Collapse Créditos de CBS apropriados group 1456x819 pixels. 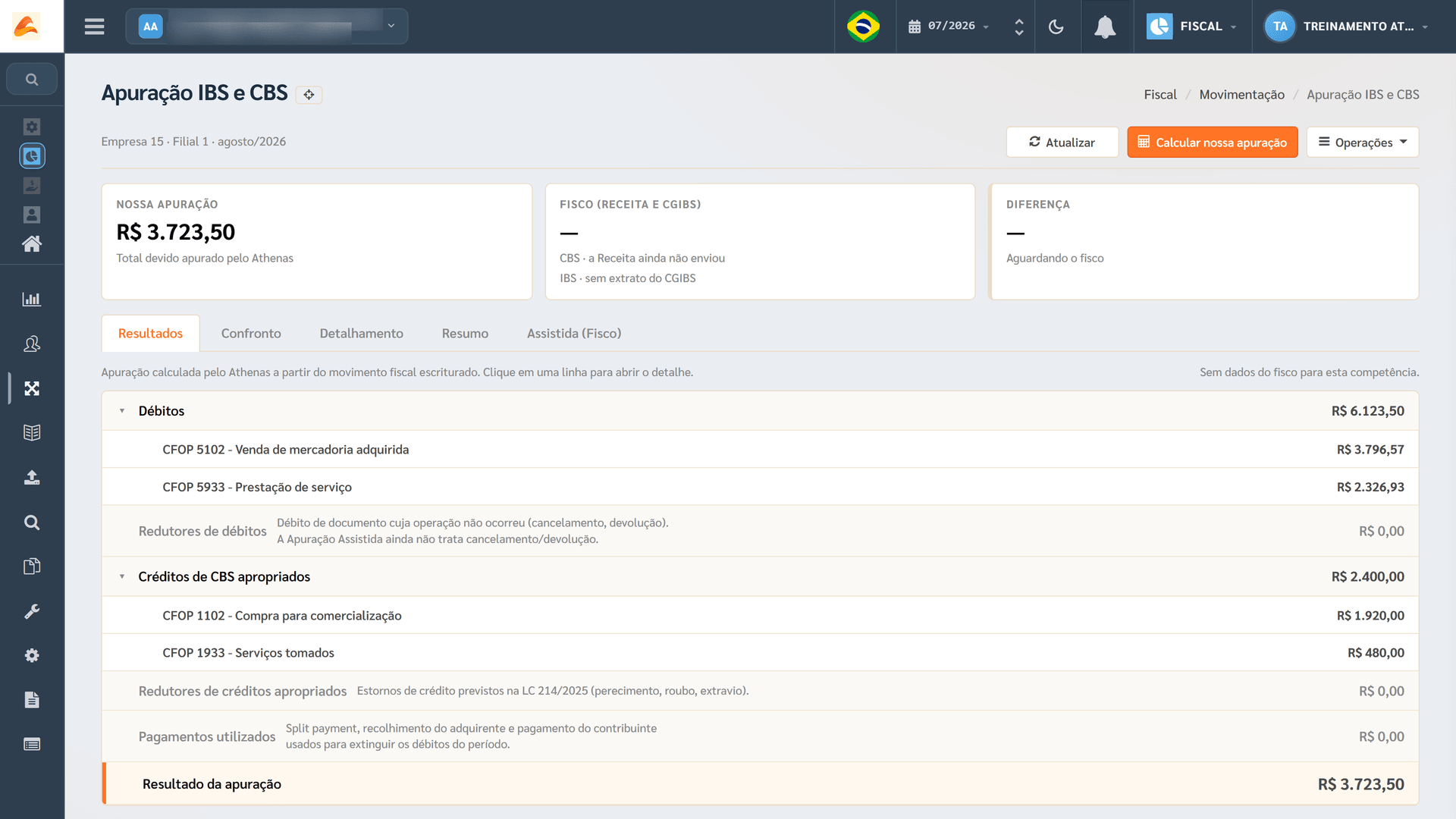click(122, 577)
